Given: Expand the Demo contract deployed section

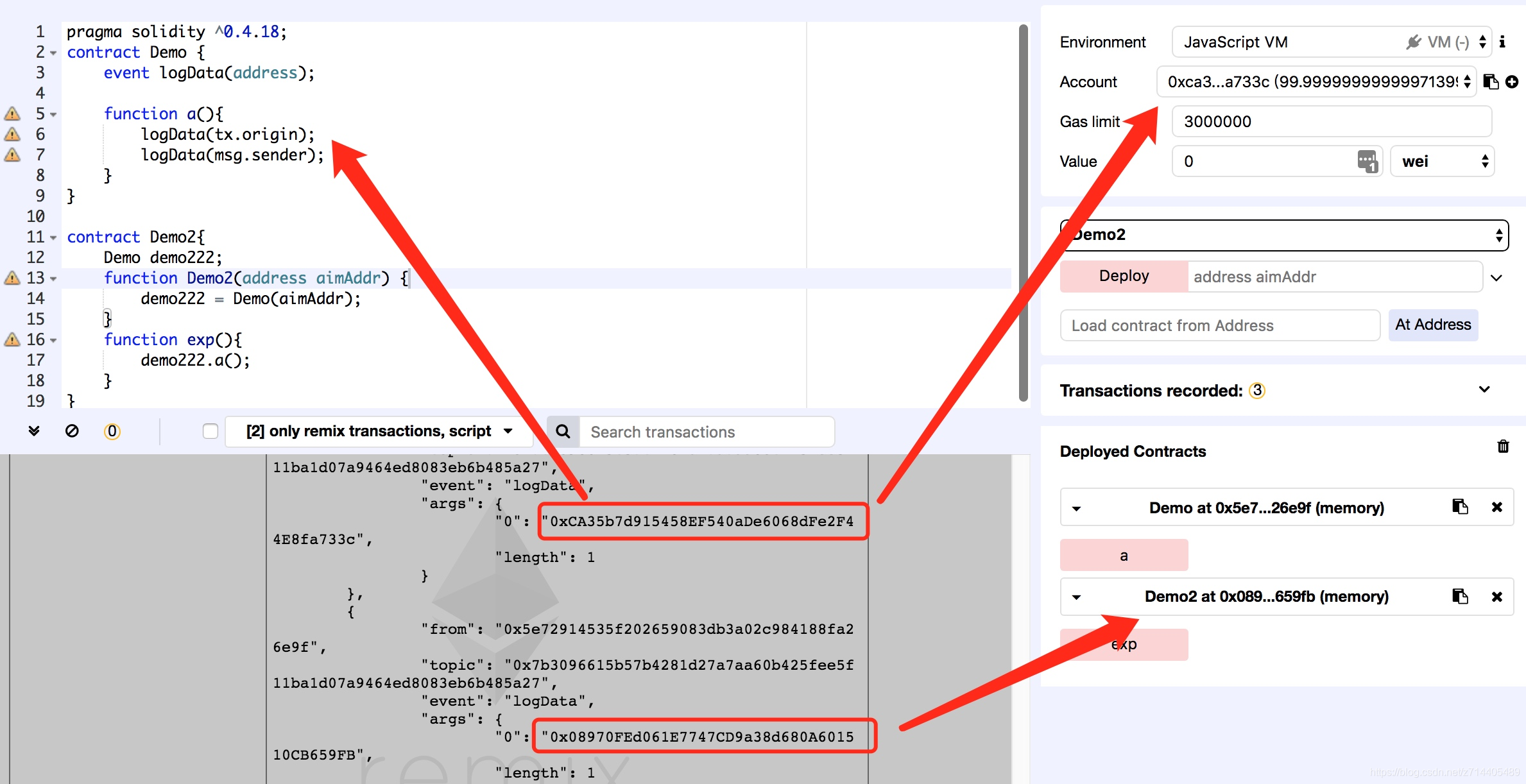Looking at the screenshot, I should pos(1075,507).
